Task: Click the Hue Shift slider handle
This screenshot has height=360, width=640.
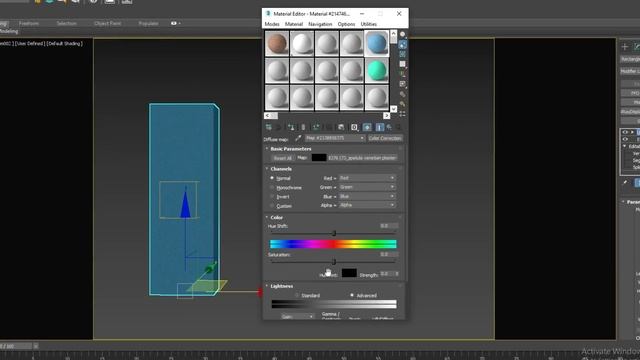Action: (x=334, y=233)
